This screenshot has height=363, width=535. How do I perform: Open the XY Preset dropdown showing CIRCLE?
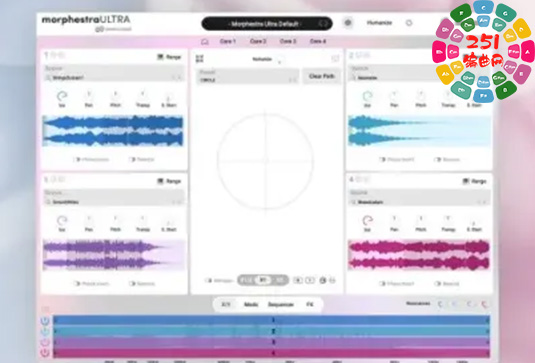pos(248,76)
